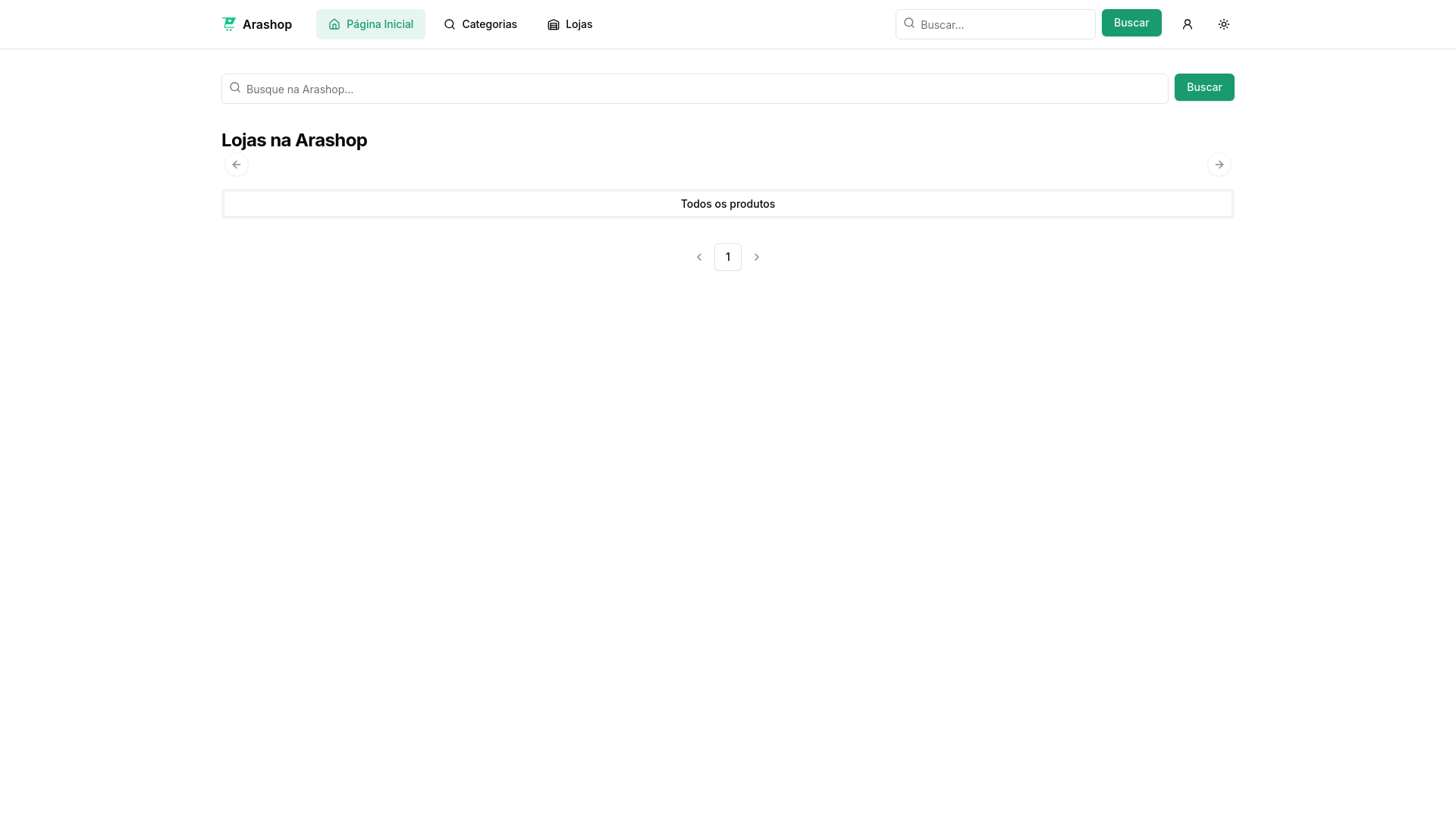
Task: Open the user account icon
Action: coord(1188,24)
